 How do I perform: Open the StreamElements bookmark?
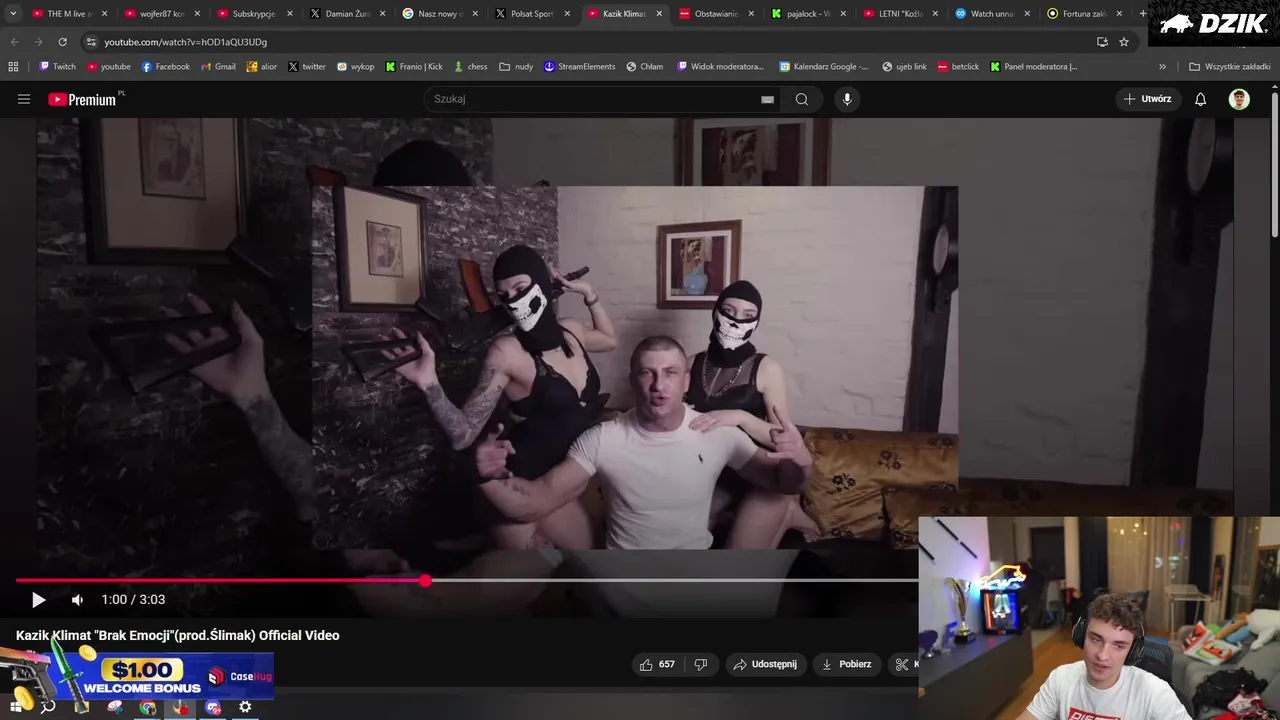pos(579,67)
